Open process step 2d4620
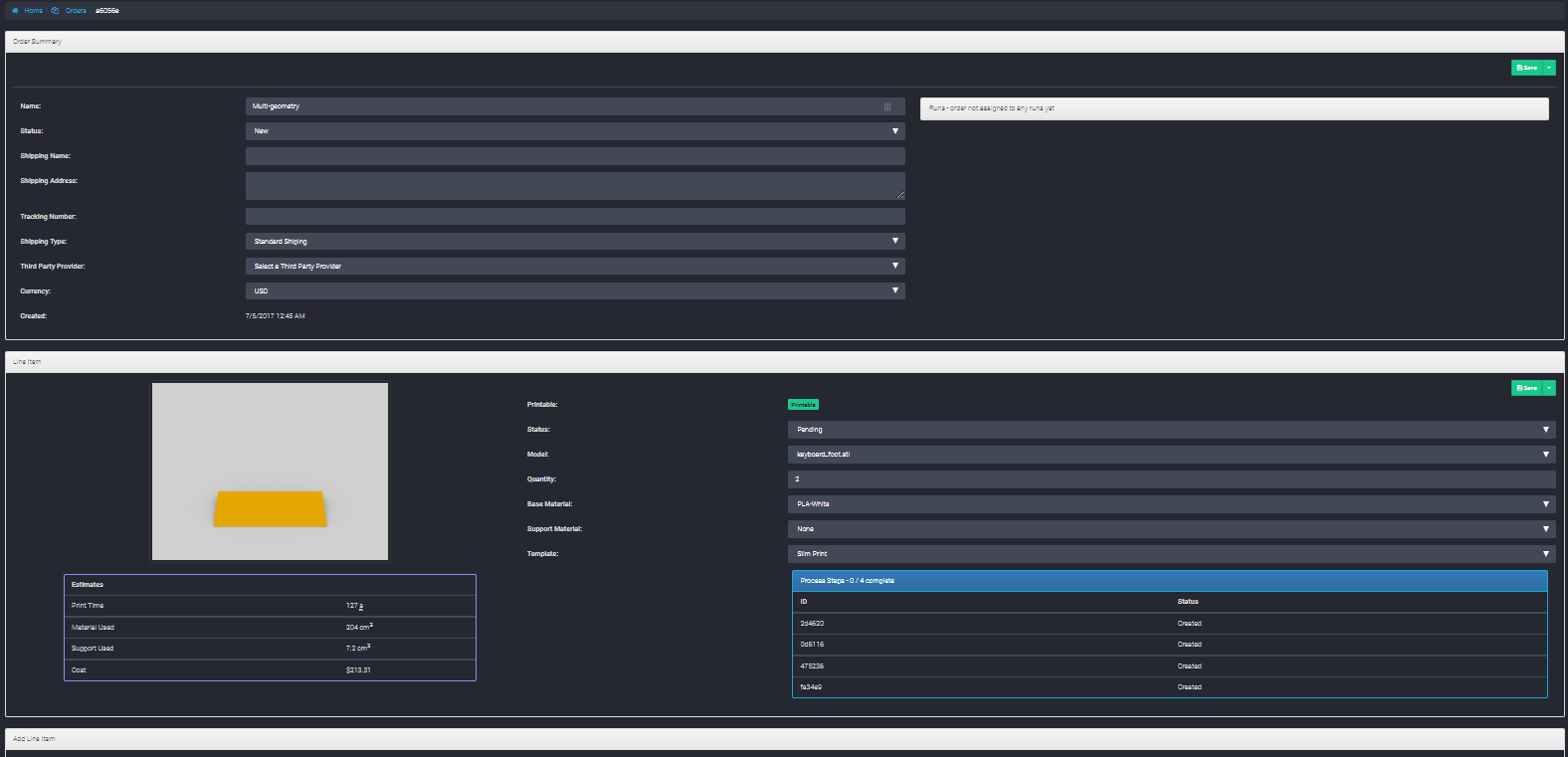Viewport: 1568px width, 757px height. pyautogui.click(x=812, y=624)
